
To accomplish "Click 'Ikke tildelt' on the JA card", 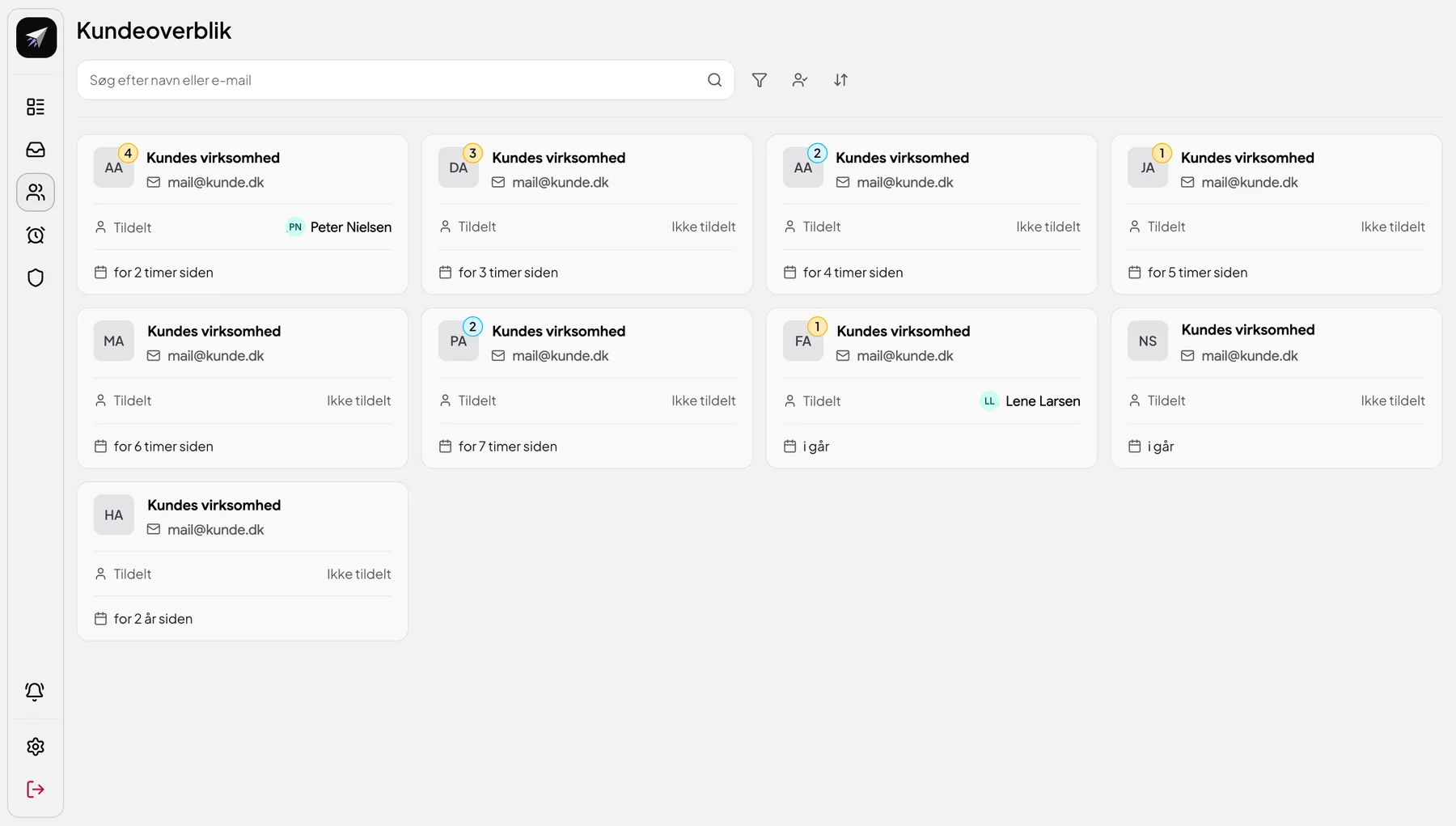I will [1393, 227].
